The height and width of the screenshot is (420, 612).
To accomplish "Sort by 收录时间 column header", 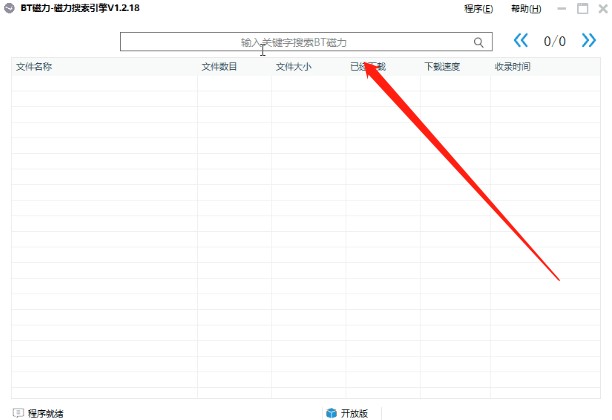I will [x=545, y=67].
